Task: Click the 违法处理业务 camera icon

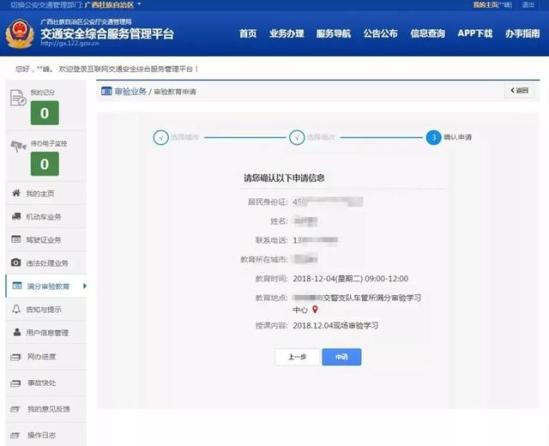Action: coord(16,262)
